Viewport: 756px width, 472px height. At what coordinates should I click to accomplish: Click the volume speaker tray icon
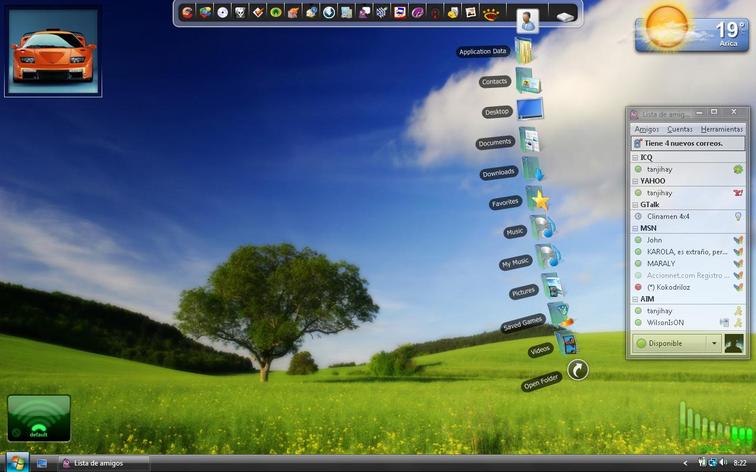[x=723, y=463]
